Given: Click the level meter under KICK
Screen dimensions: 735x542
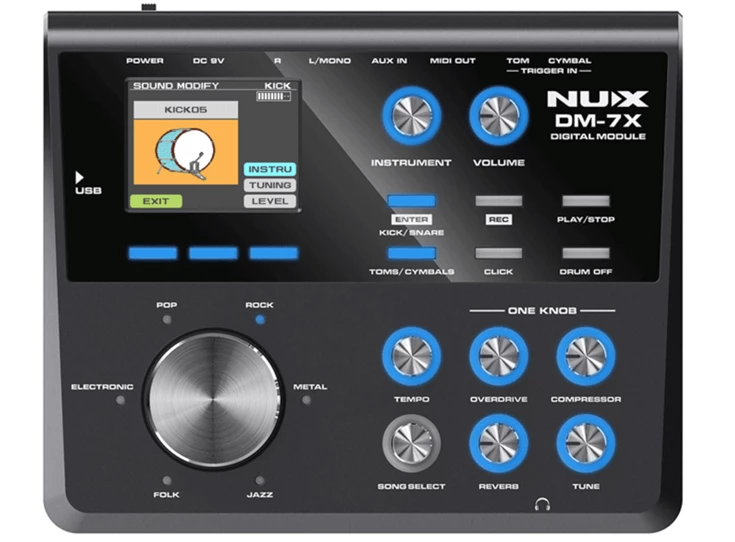Looking at the screenshot, I should pyautogui.click(x=274, y=97).
